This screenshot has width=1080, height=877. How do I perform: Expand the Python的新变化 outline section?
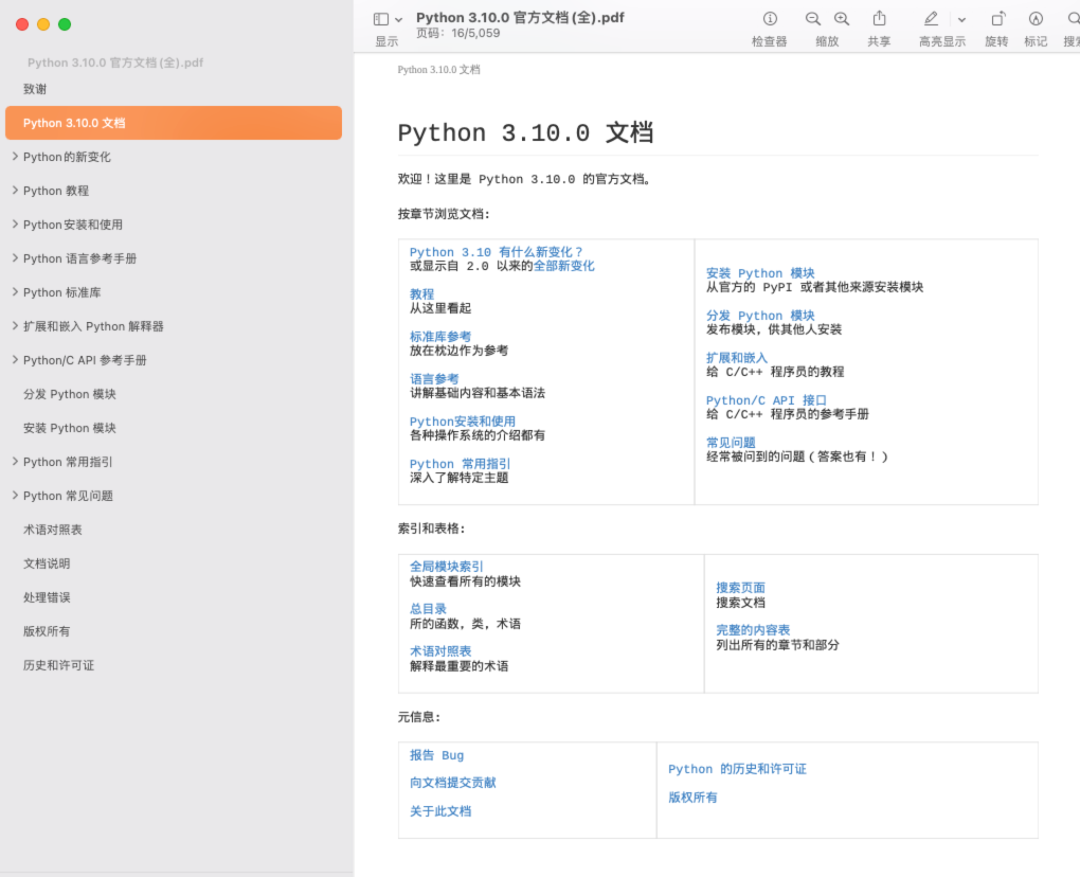(x=15, y=156)
